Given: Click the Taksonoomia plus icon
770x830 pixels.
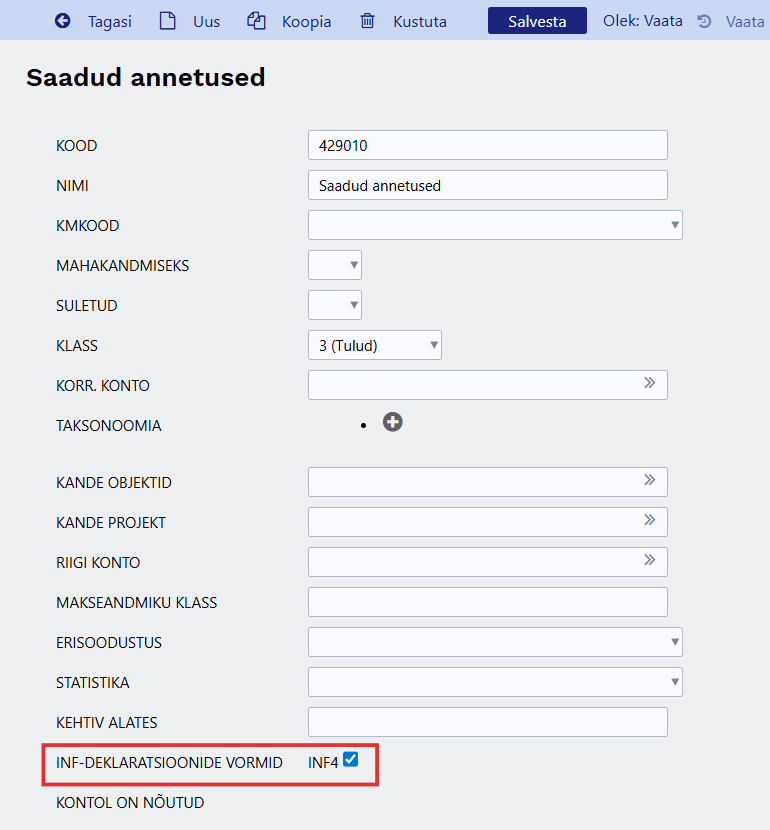Looking at the screenshot, I should [393, 423].
